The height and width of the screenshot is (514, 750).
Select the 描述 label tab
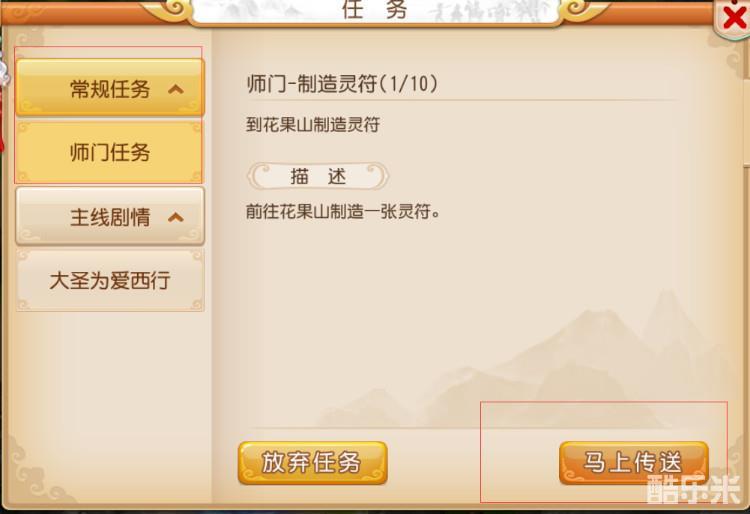[318, 176]
